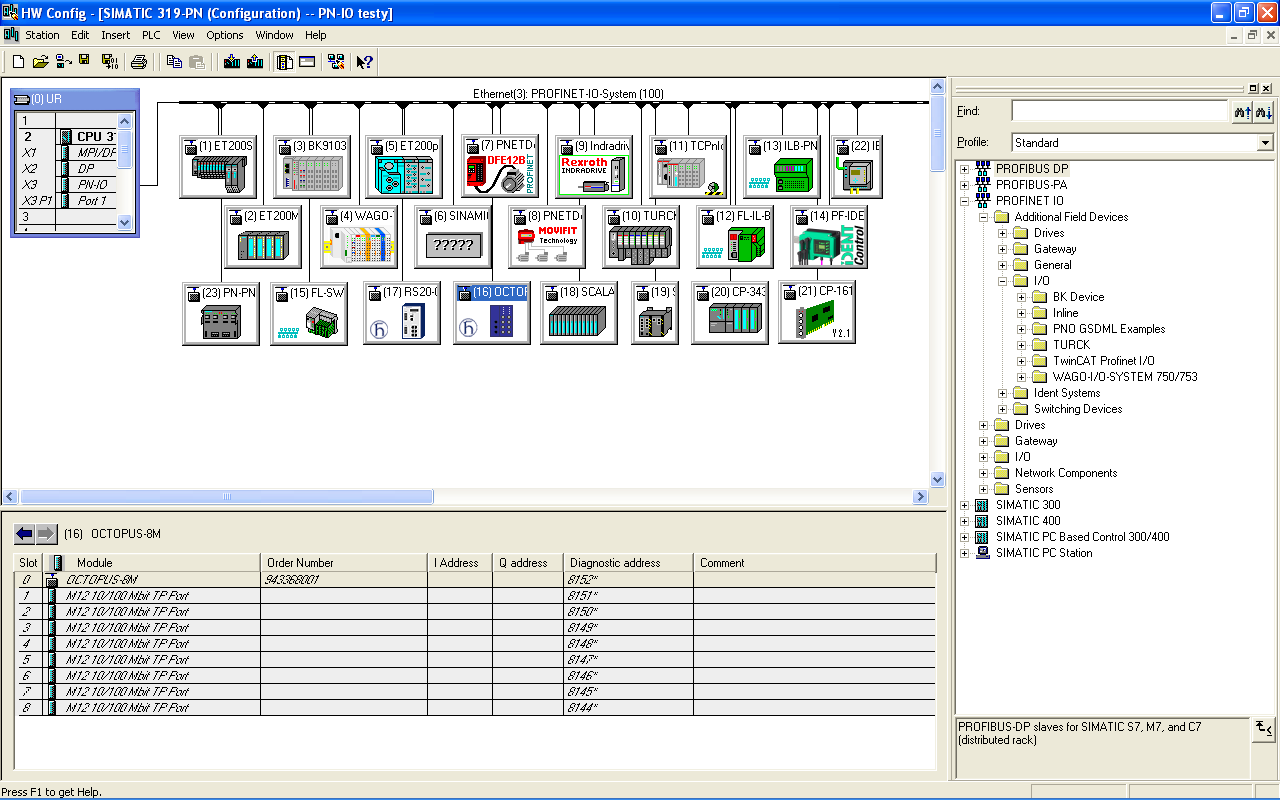Click diagnostic address cell 8144

coord(628,707)
